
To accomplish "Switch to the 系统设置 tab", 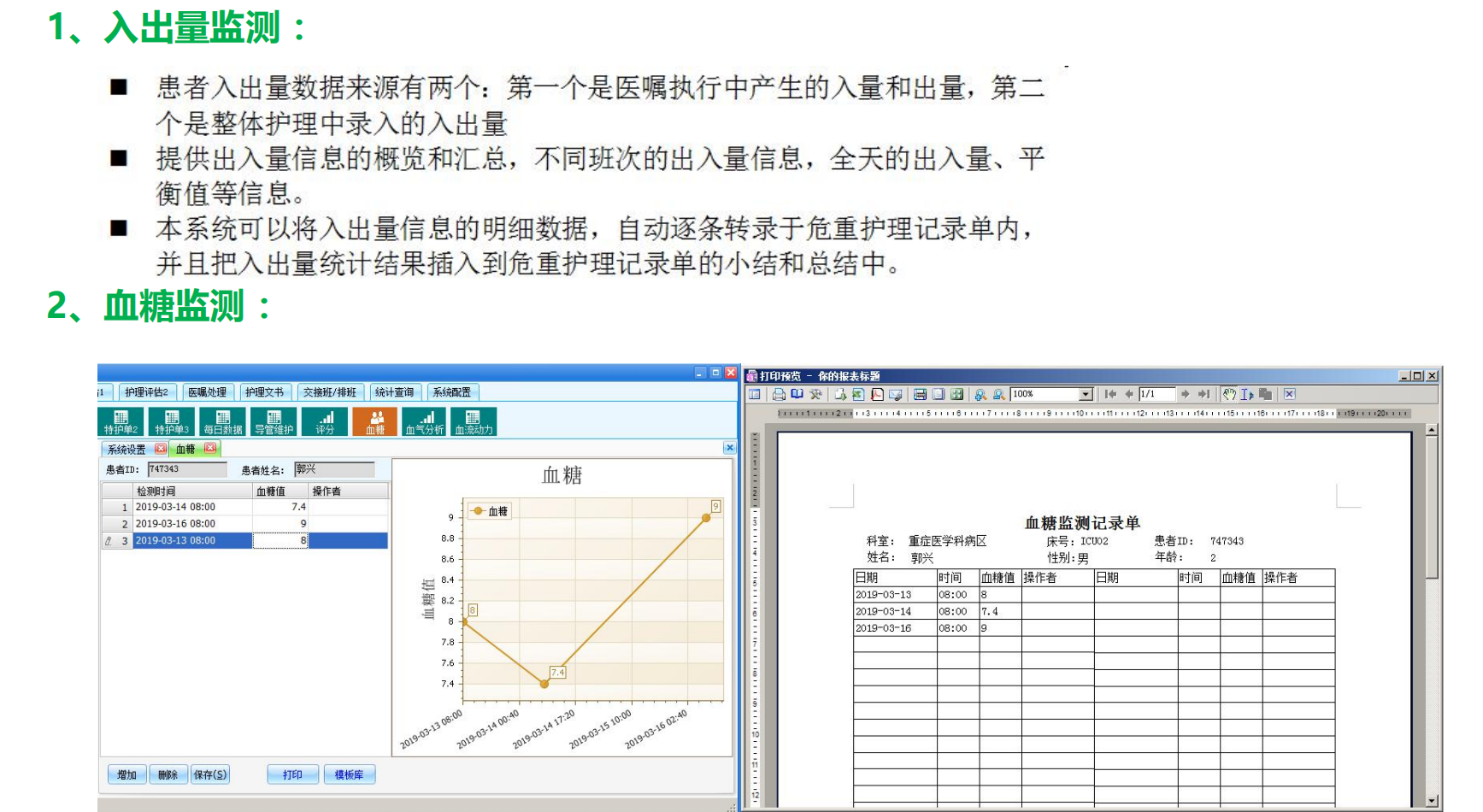I will click(x=127, y=449).
